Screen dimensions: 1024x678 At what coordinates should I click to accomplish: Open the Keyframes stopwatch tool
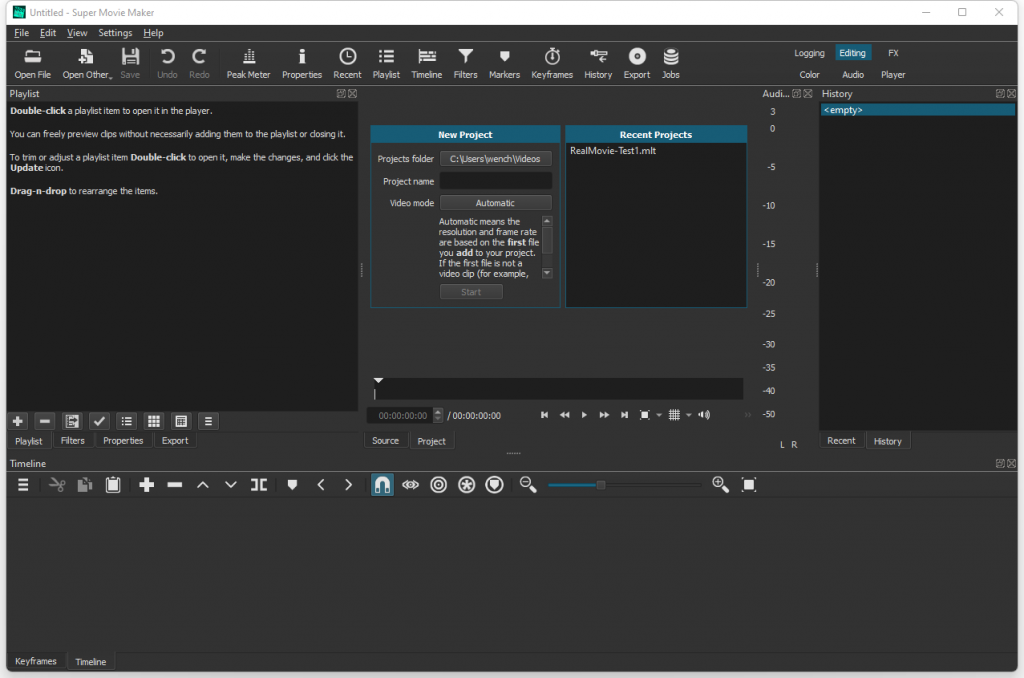(x=552, y=62)
